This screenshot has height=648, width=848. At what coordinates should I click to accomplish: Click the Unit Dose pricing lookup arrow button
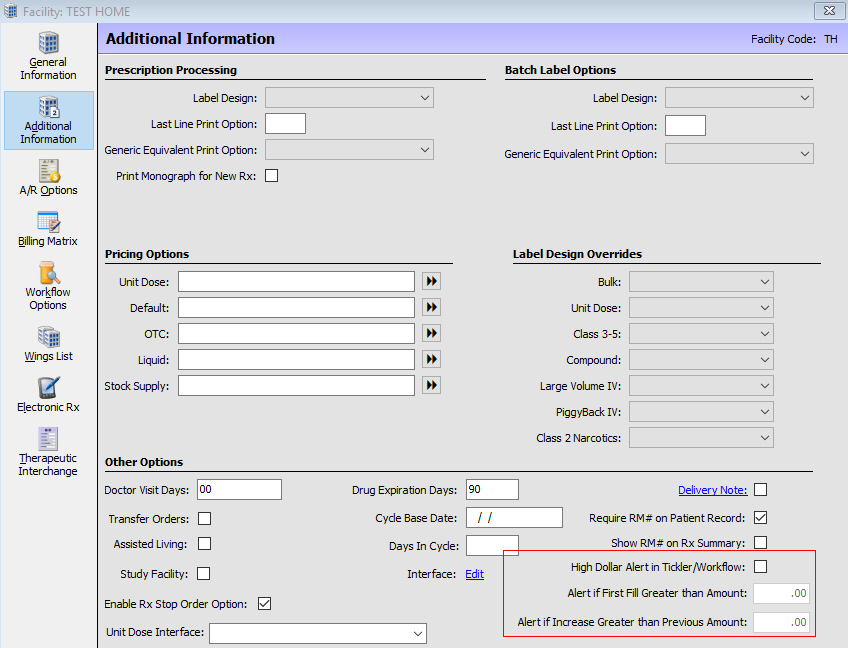coord(431,282)
